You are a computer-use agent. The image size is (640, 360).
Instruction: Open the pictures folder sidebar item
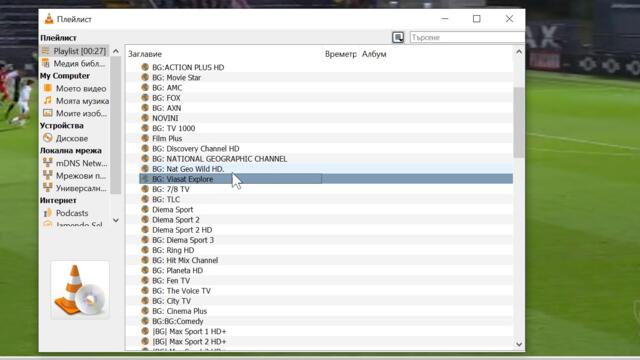75,113
